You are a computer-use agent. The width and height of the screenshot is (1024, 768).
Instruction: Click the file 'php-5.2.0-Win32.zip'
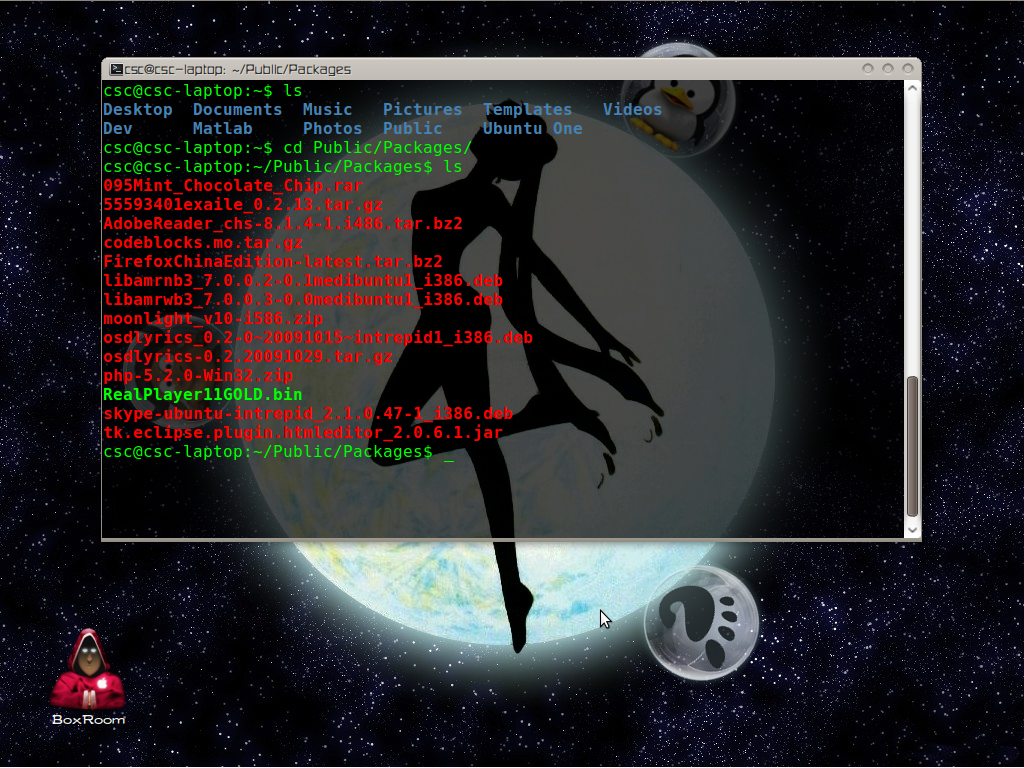point(198,376)
